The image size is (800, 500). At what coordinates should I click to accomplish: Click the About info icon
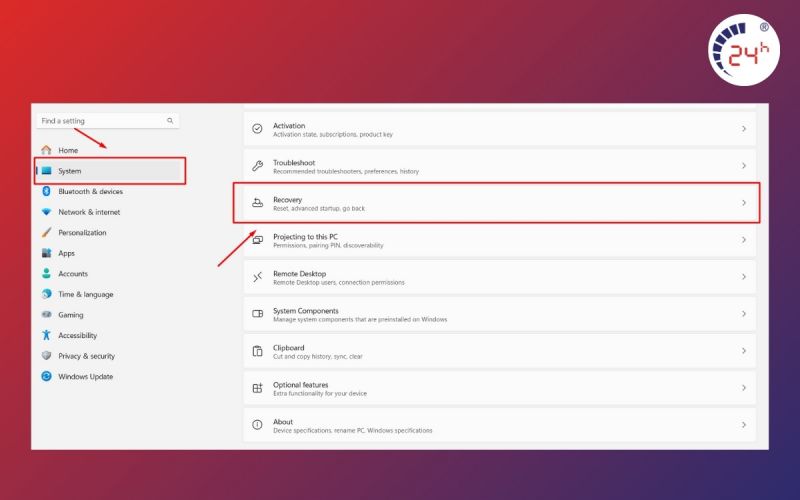pos(257,425)
